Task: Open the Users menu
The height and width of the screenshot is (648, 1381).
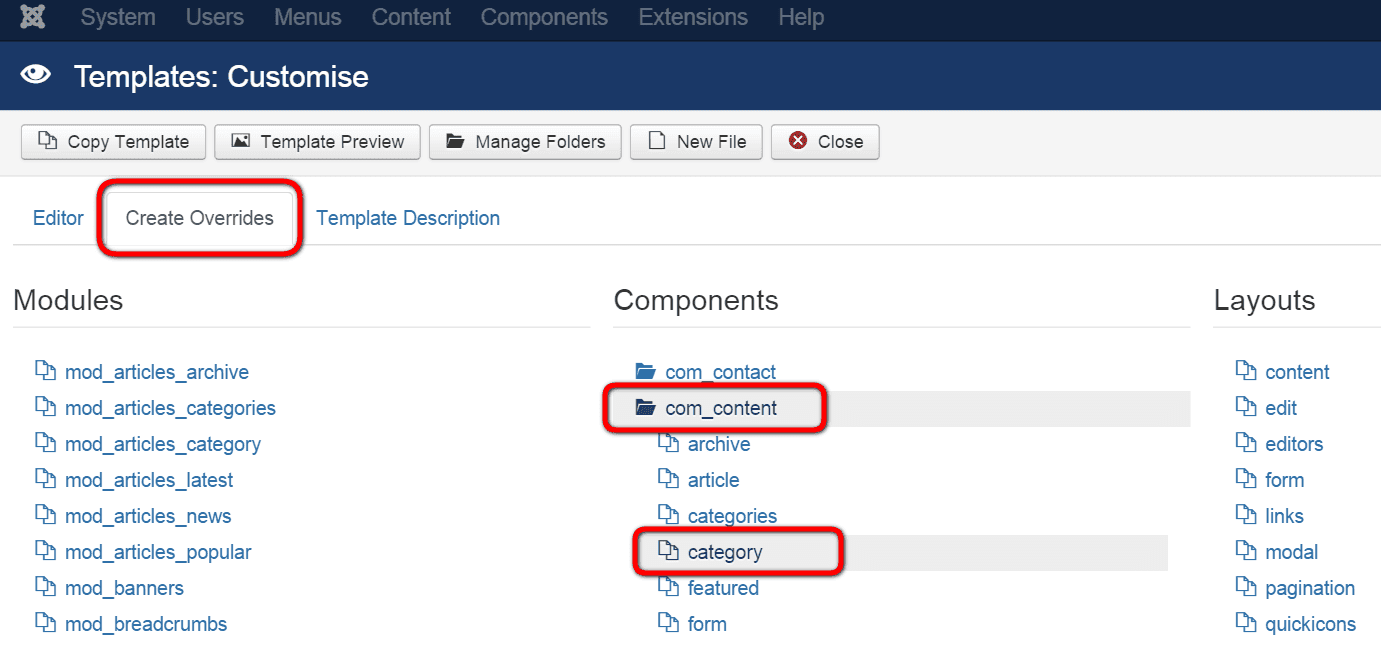Action: 215,17
